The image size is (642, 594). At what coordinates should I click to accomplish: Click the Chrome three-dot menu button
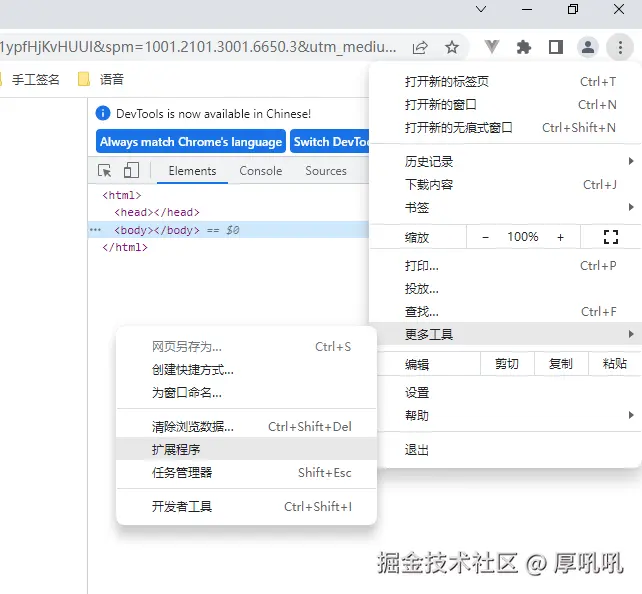(620, 47)
